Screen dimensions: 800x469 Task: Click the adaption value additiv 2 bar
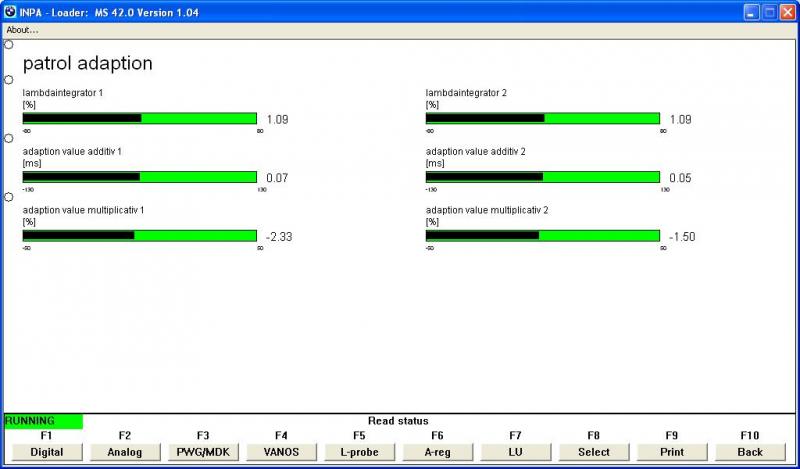pos(543,177)
